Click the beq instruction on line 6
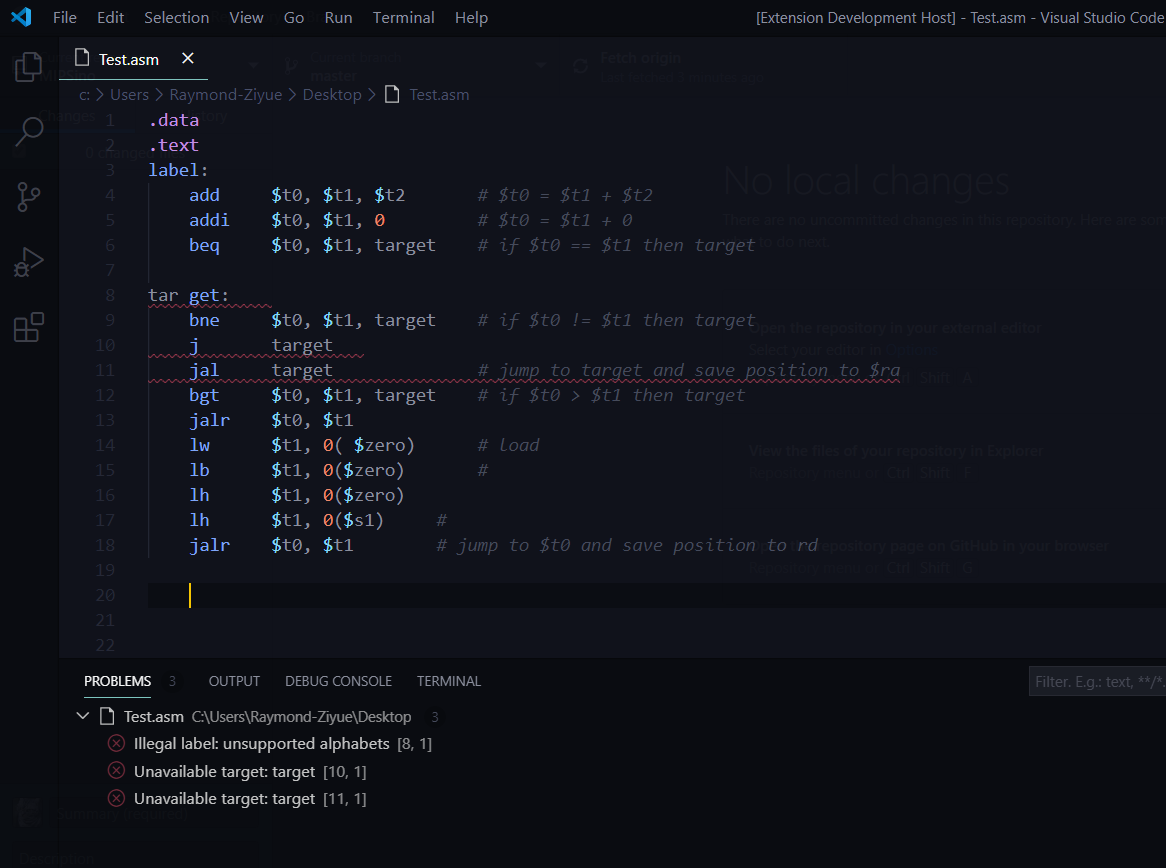 (x=204, y=245)
